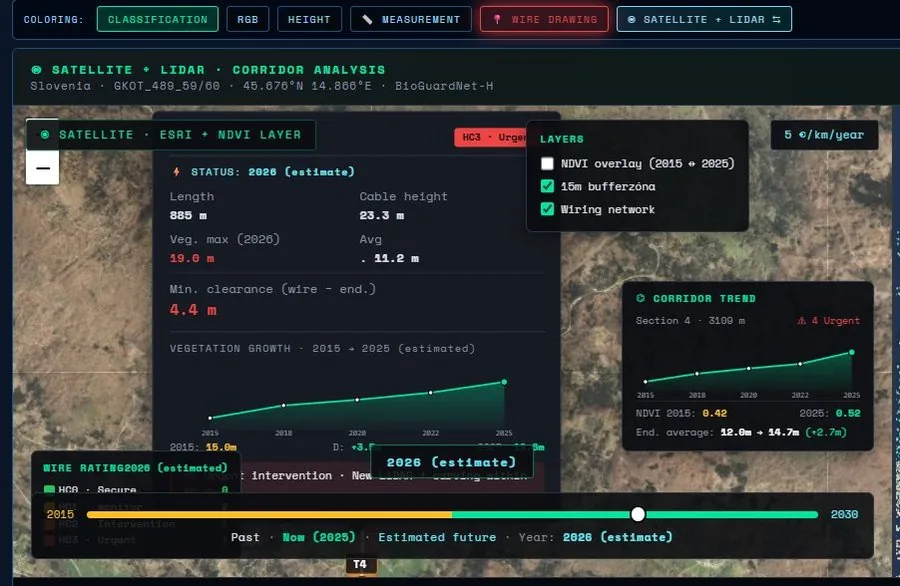Click the Layers panel heading
The image size is (900, 586).
pos(561,139)
